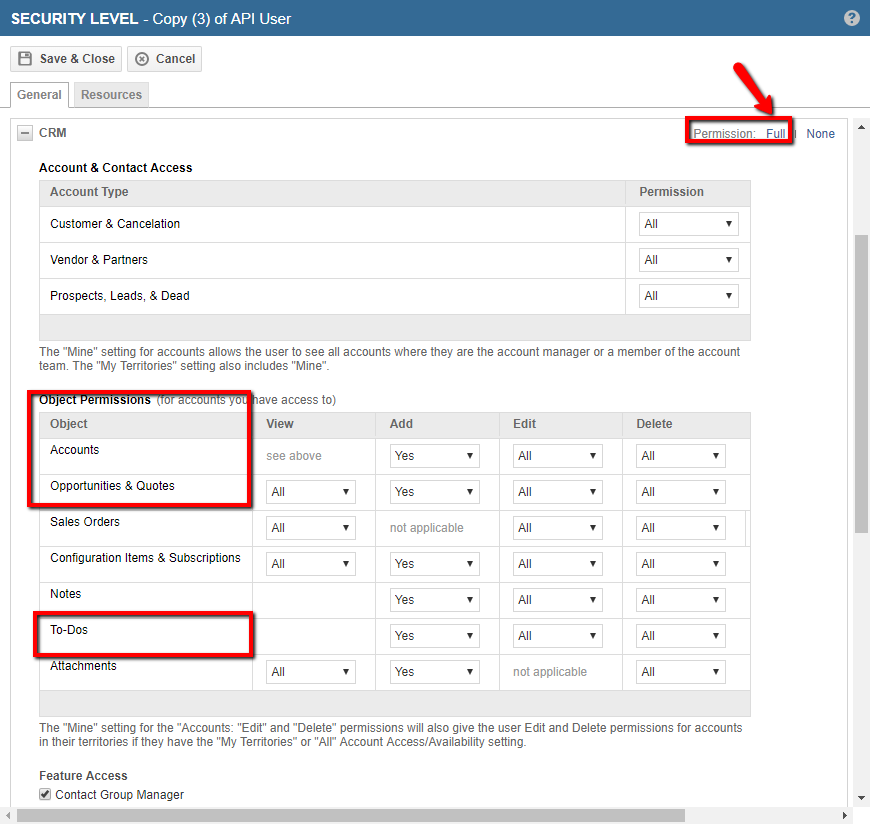Viewport: 870px width, 824px height.
Task: Click the horizontal scrollbar thumb
Action: (x=351, y=815)
